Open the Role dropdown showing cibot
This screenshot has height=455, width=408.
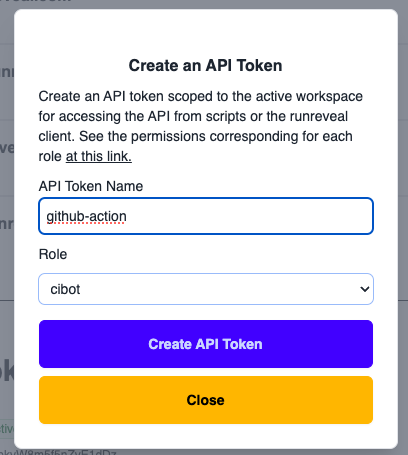tap(206, 289)
